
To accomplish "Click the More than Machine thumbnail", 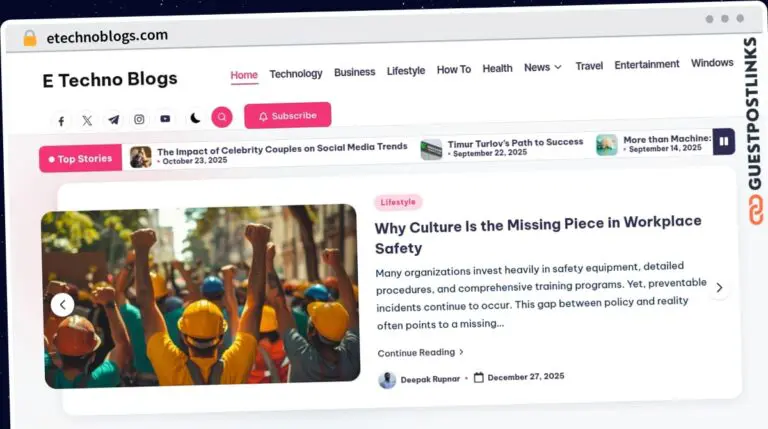I will click(x=606, y=145).
